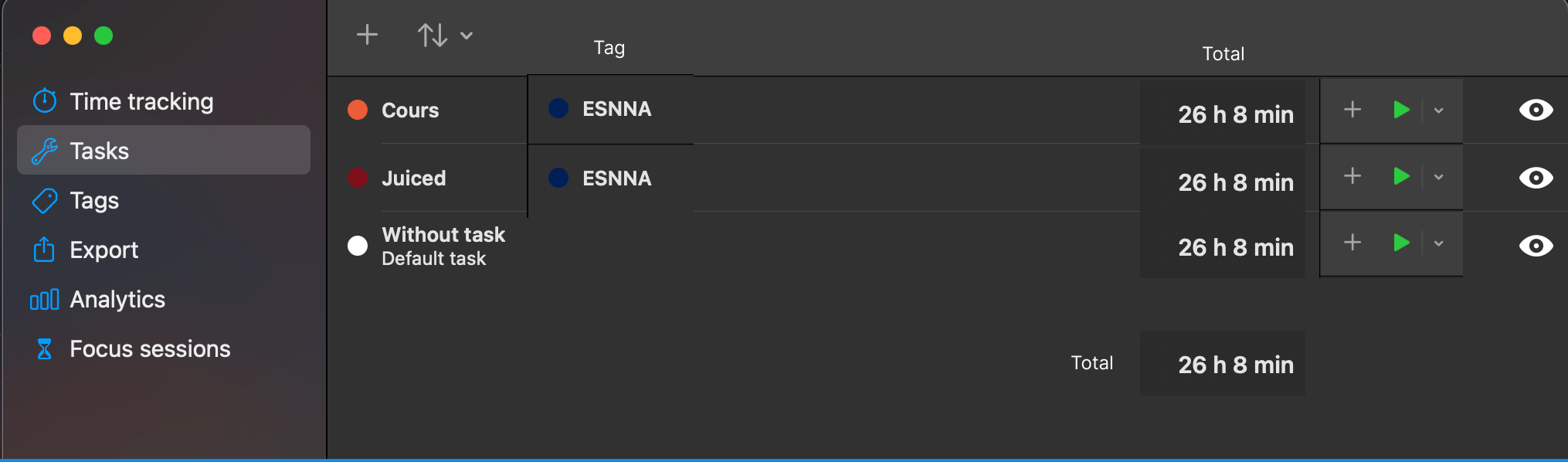The height and width of the screenshot is (462, 1568).
Task: Start the timer for Juiced task
Action: click(x=1401, y=177)
